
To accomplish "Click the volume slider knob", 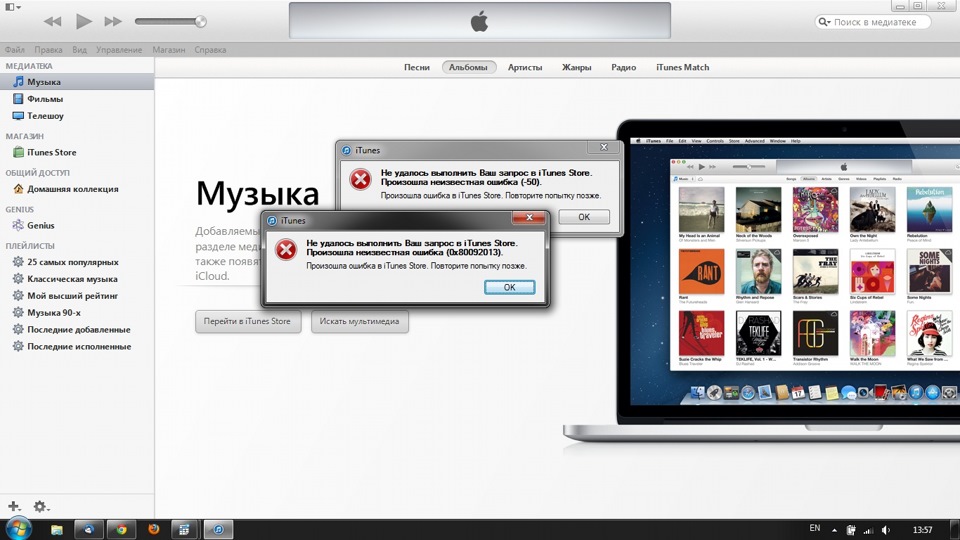I will [x=200, y=21].
